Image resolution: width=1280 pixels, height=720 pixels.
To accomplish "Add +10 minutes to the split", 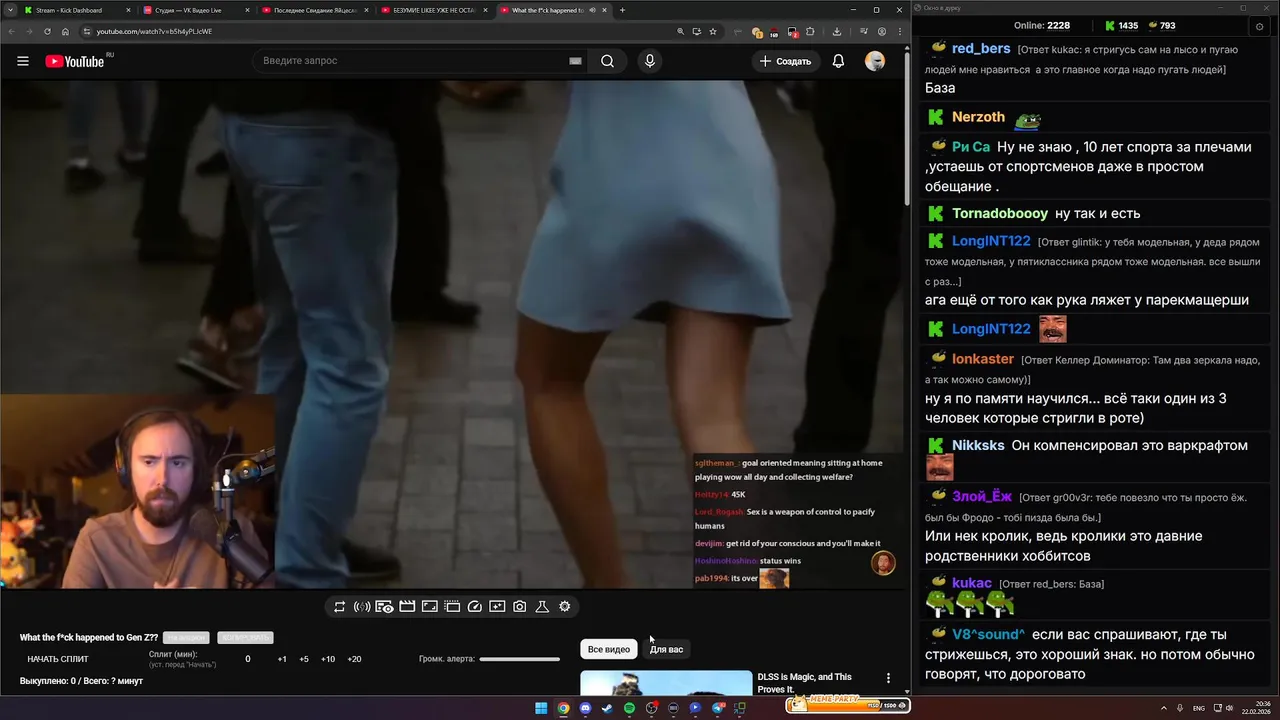I will click(327, 659).
